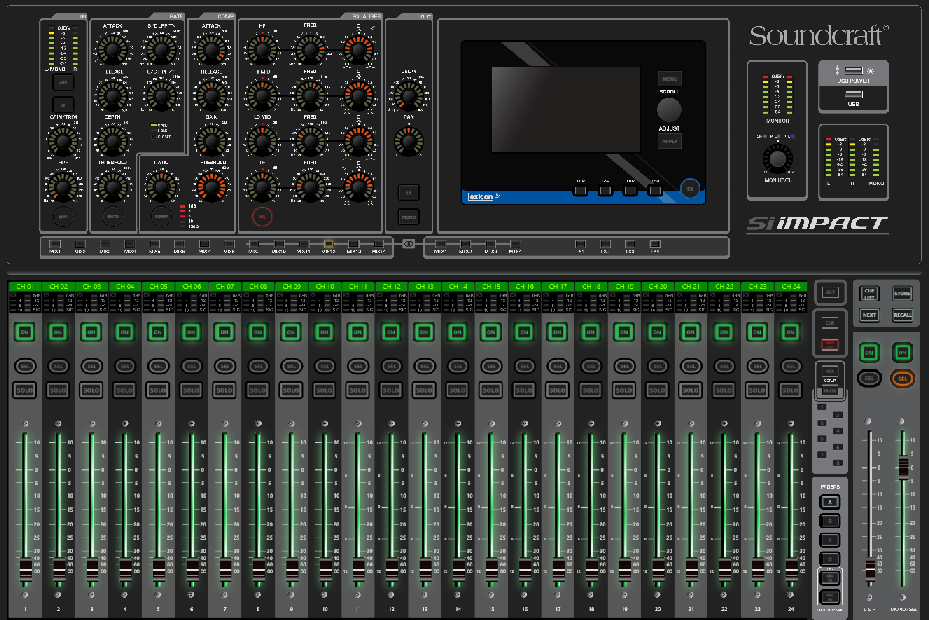This screenshot has width=929, height=620.
Task: Toggle the phase invert button in the input section
Action: (x=63, y=105)
